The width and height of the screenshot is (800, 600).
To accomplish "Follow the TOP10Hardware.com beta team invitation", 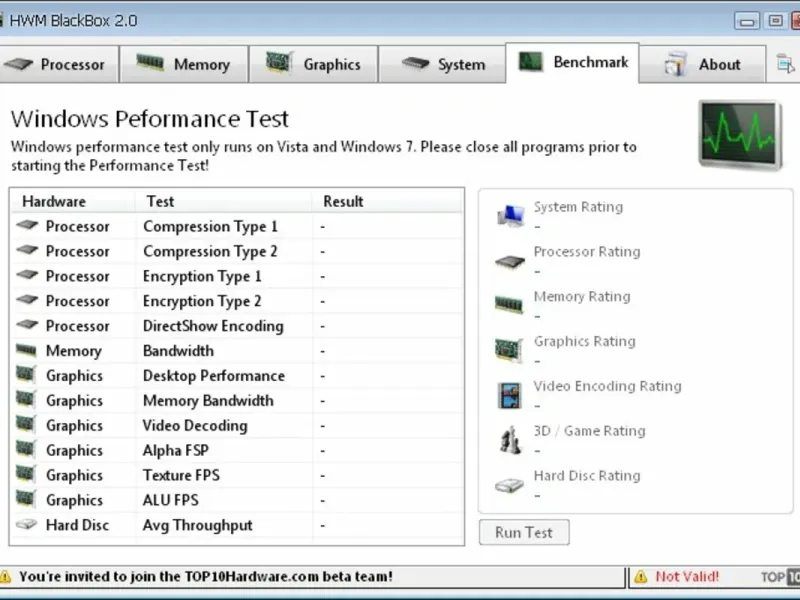I will coord(205,577).
